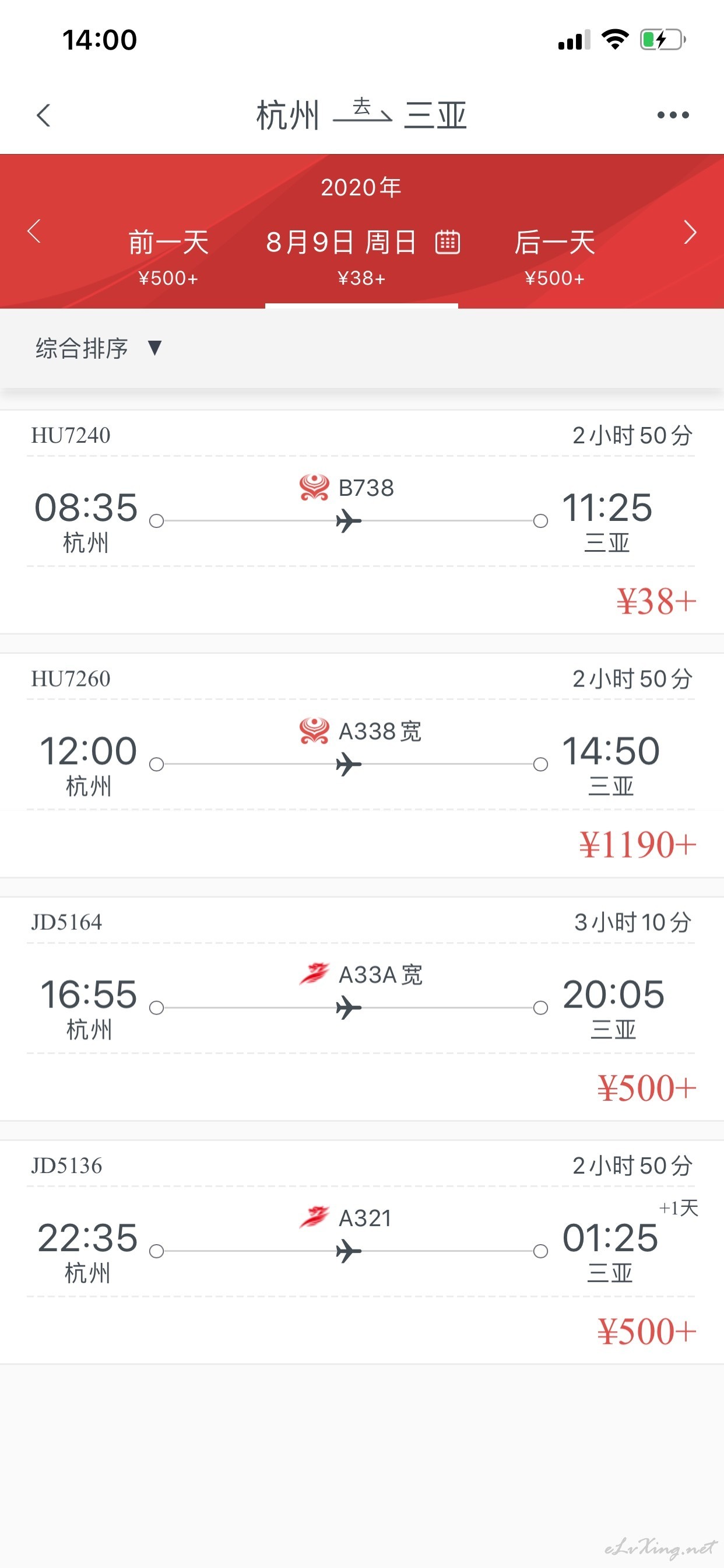Expand the 综合排序 sort dropdown
Image resolution: width=724 pixels, height=1568 pixels.
pyautogui.click(x=97, y=348)
